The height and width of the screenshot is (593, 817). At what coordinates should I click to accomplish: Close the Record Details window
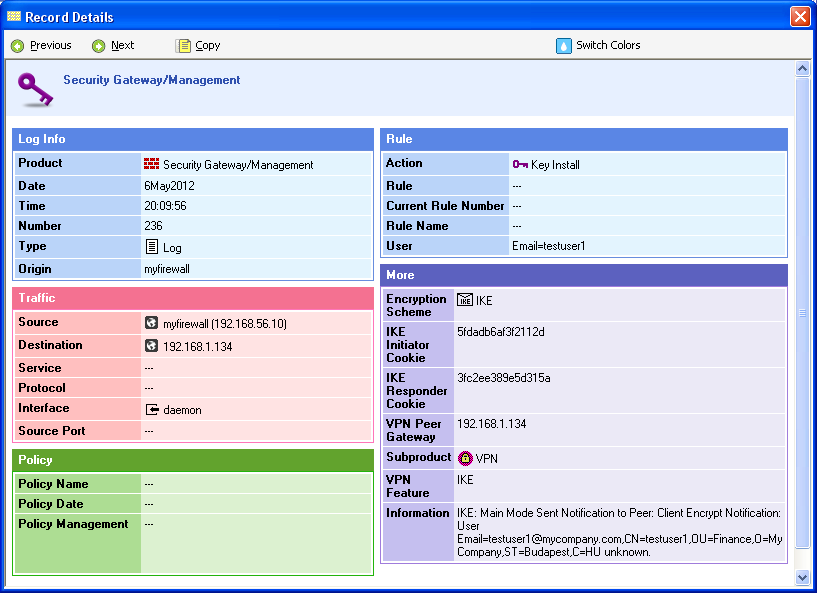(x=800, y=17)
